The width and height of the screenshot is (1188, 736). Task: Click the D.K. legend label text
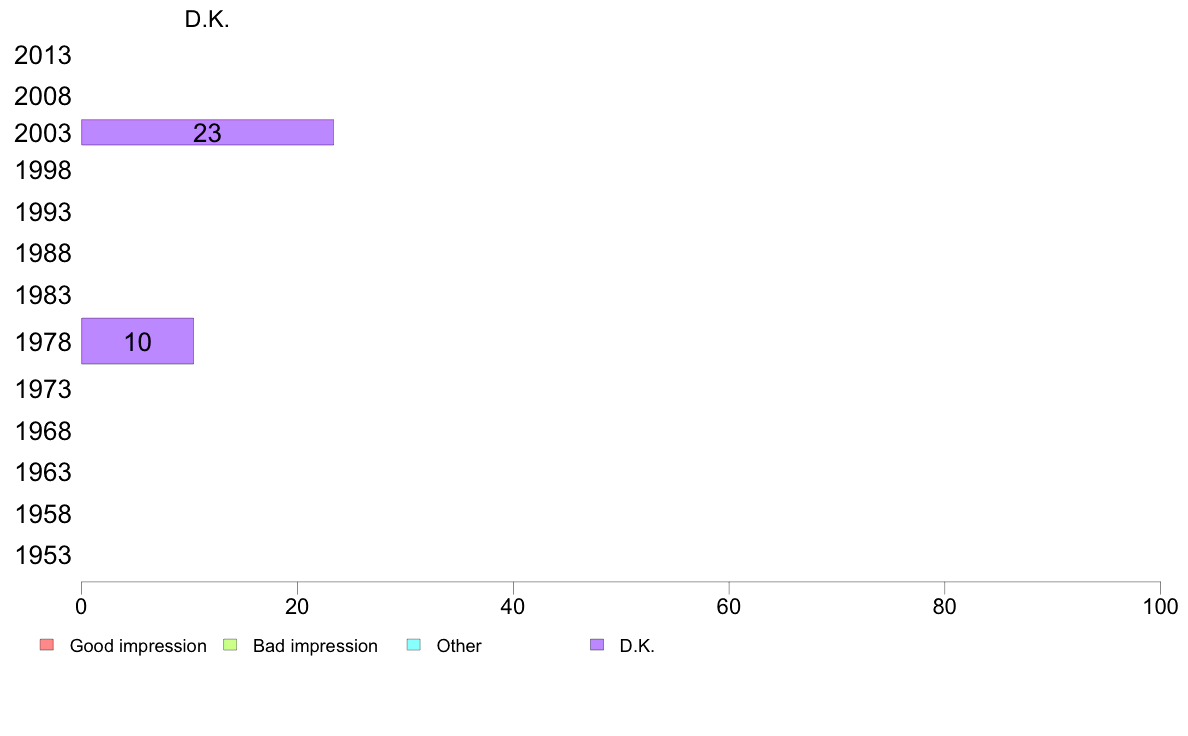tap(636, 646)
